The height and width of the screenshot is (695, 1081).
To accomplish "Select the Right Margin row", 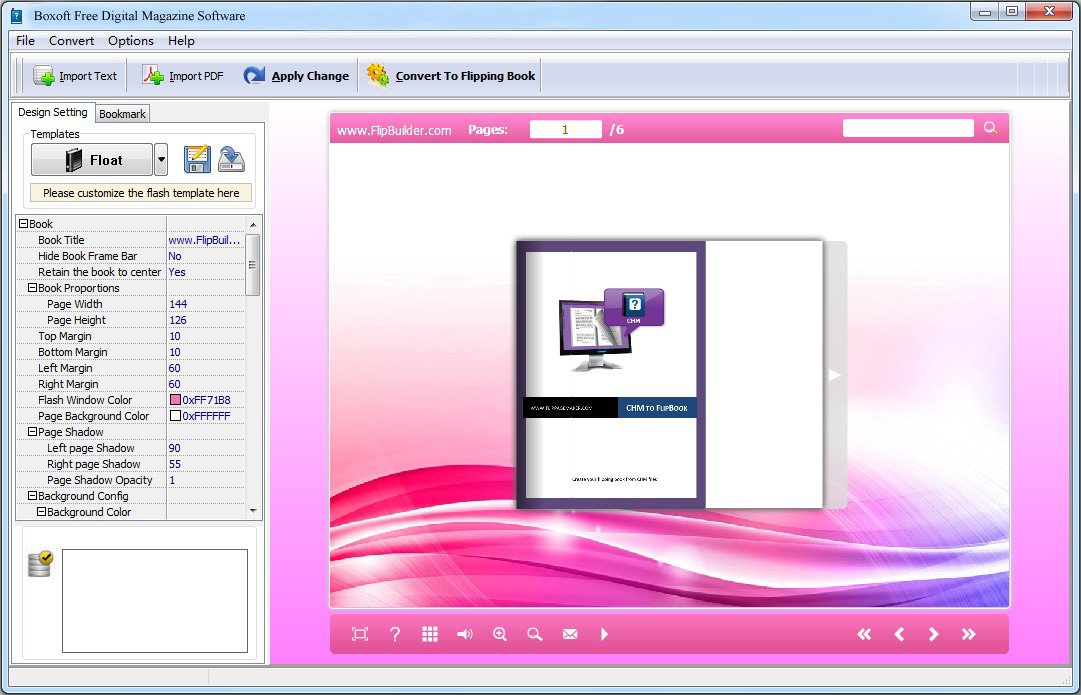I will pos(130,384).
